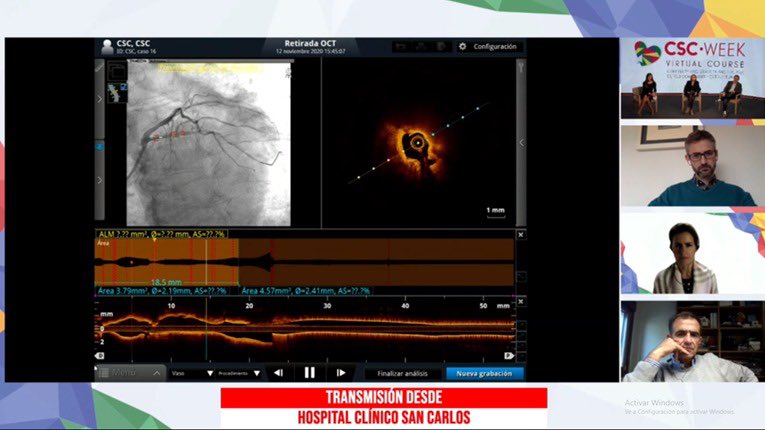Expand the upper left panel chevron
This screenshot has width=765, height=430.
click(100, 99)
